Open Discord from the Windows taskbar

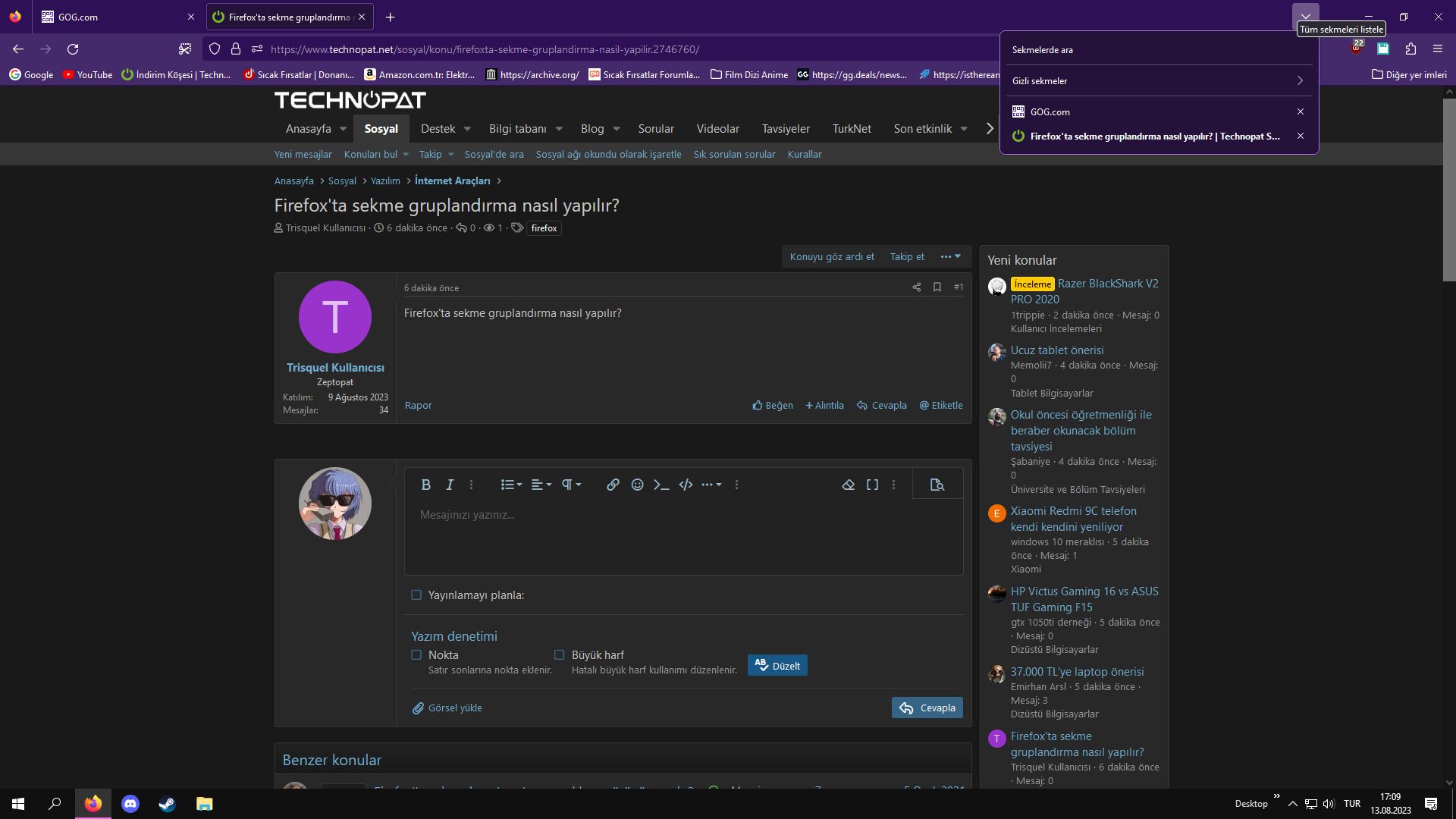pos(130,804)
